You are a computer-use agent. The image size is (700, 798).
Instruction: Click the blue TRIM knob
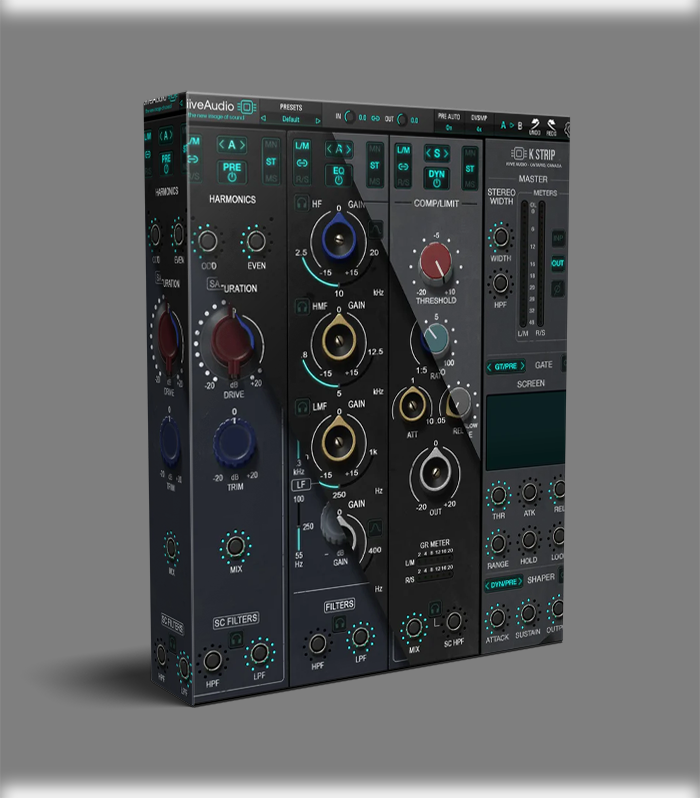click(234, 442)
